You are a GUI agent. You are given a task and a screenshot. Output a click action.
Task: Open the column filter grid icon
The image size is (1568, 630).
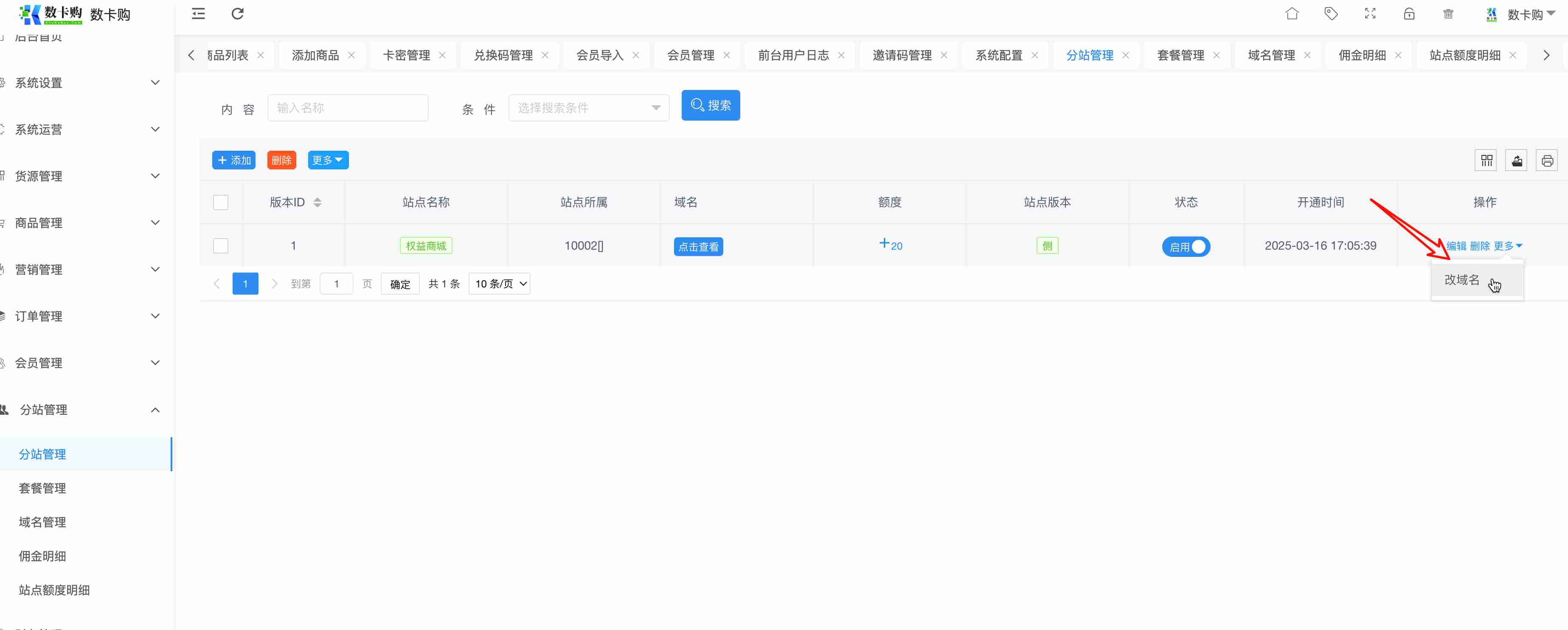tap(1486, 160)
